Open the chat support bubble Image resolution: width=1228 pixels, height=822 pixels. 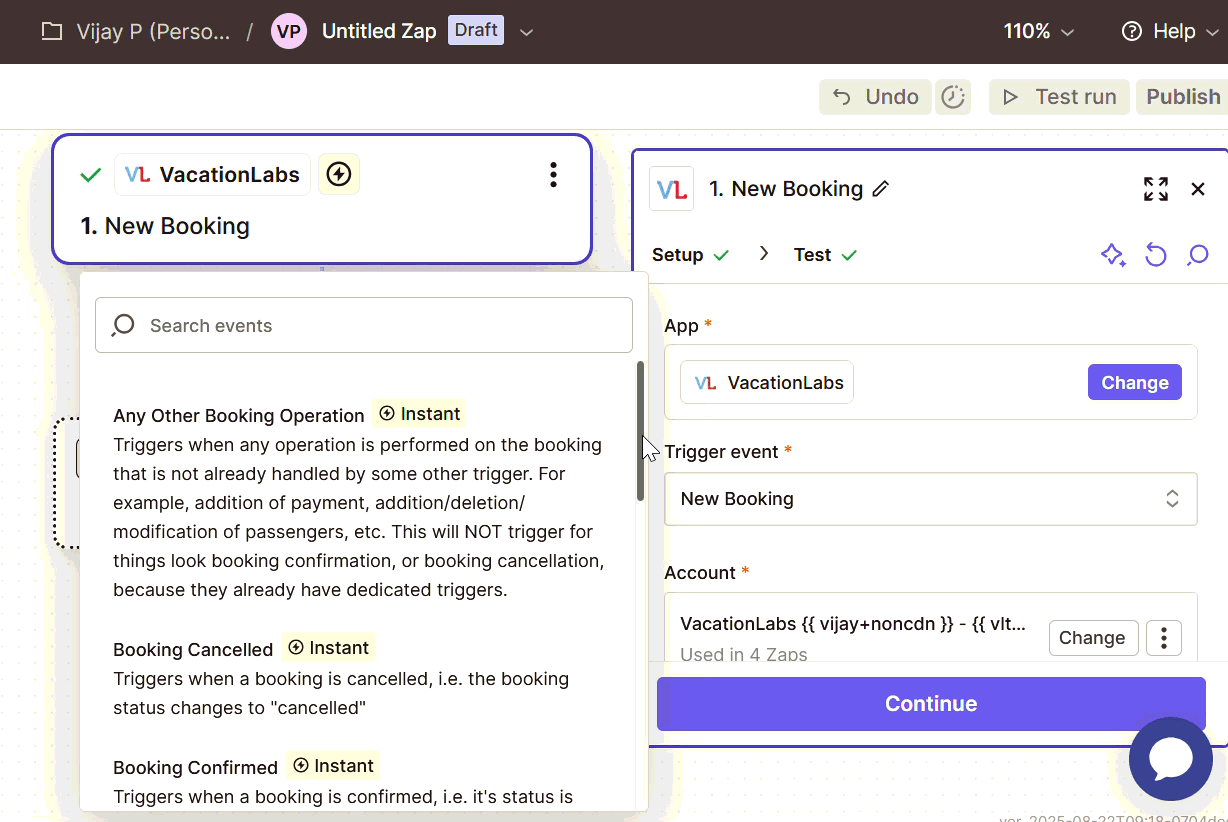(1170, 759)
